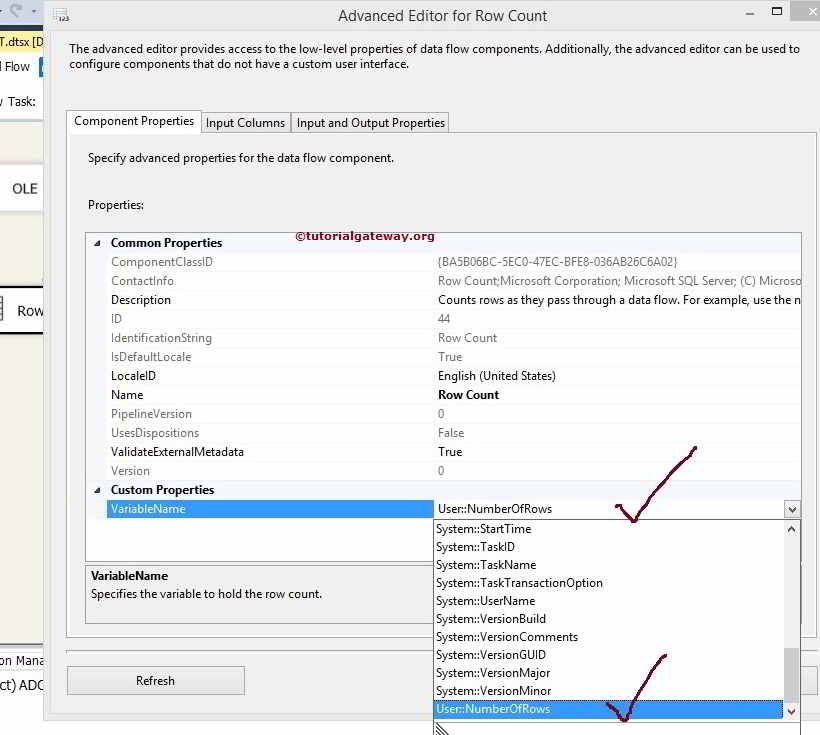Select the OLE DB source component on the left
The image size is (820, 735).
pyautogui.click(x=23, y=189)
